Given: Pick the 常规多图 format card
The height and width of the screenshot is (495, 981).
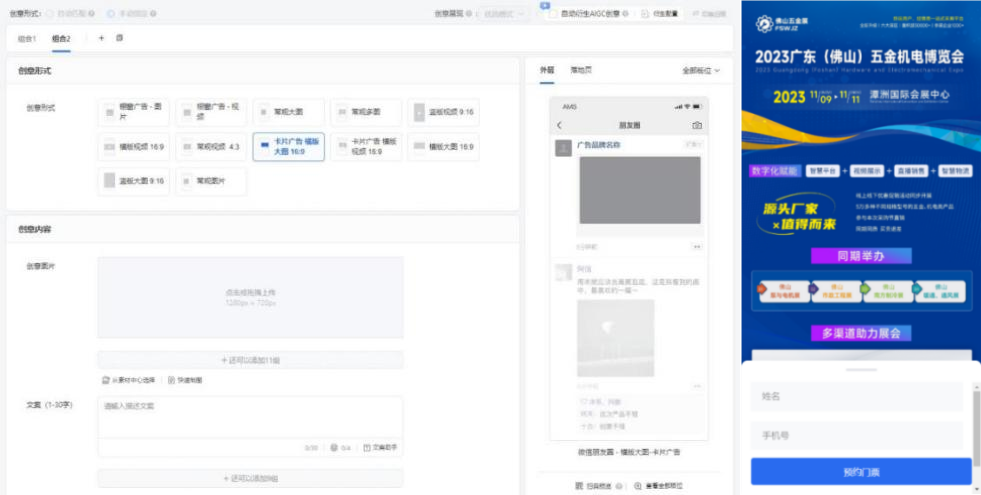Looking at the screenshot, I should pos(366,112).
